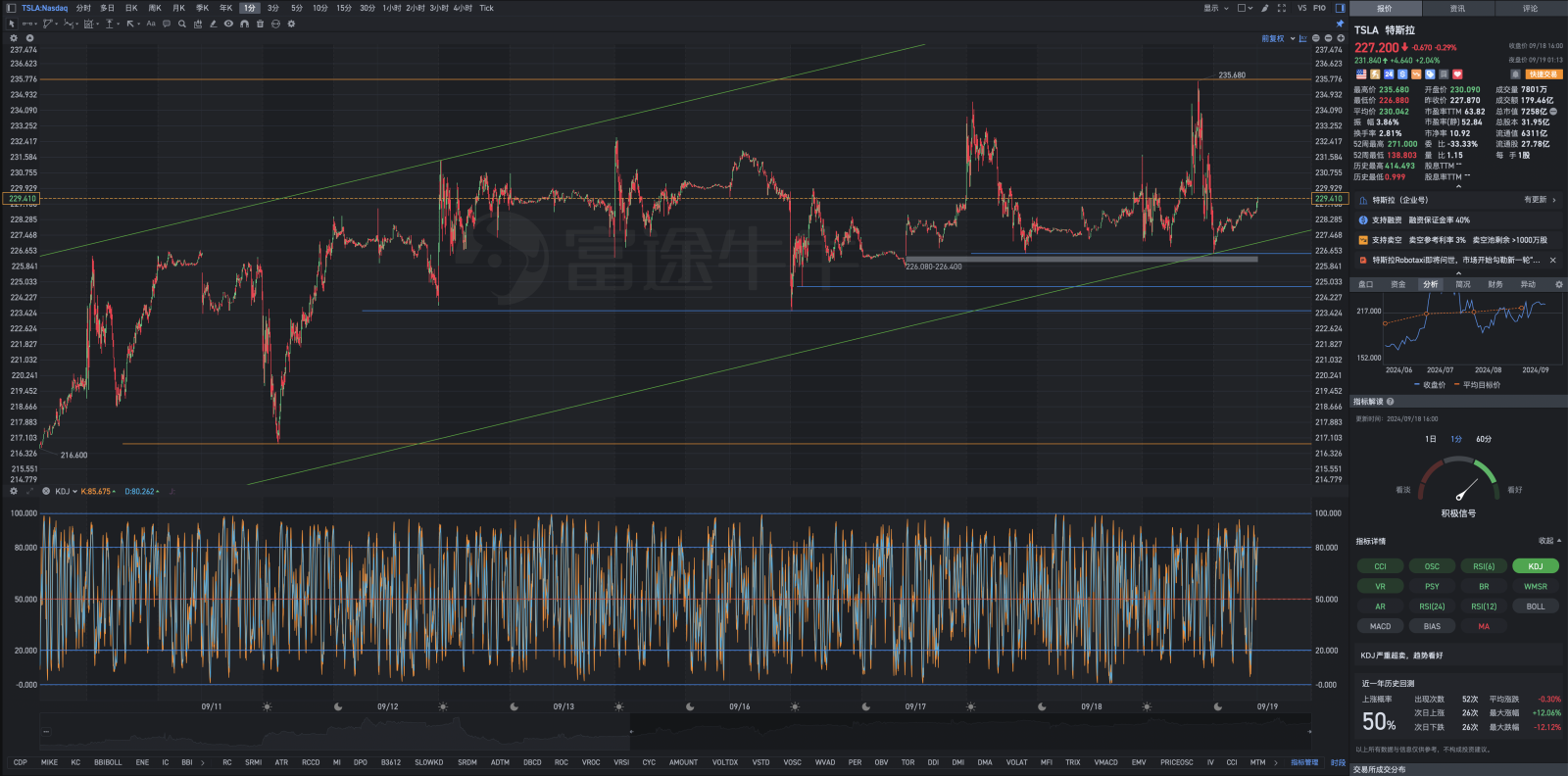1568x776 pixels.
Task: Select the CCI indicator pill
Action: click(x=1380, y=566)
